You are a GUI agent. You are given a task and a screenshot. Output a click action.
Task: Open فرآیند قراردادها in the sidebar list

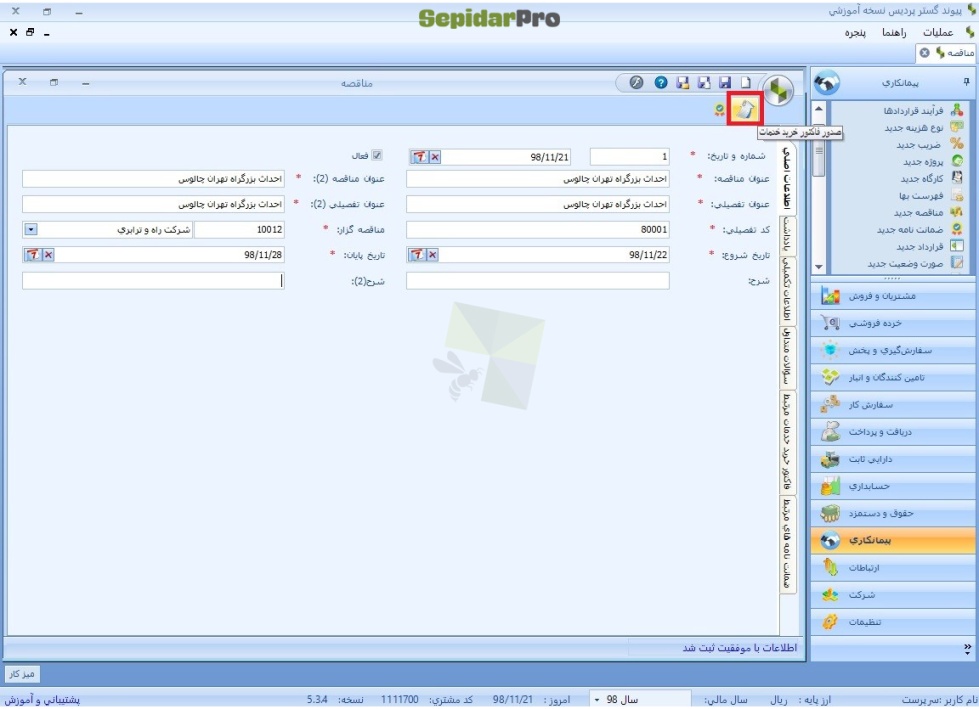point(923,110)
